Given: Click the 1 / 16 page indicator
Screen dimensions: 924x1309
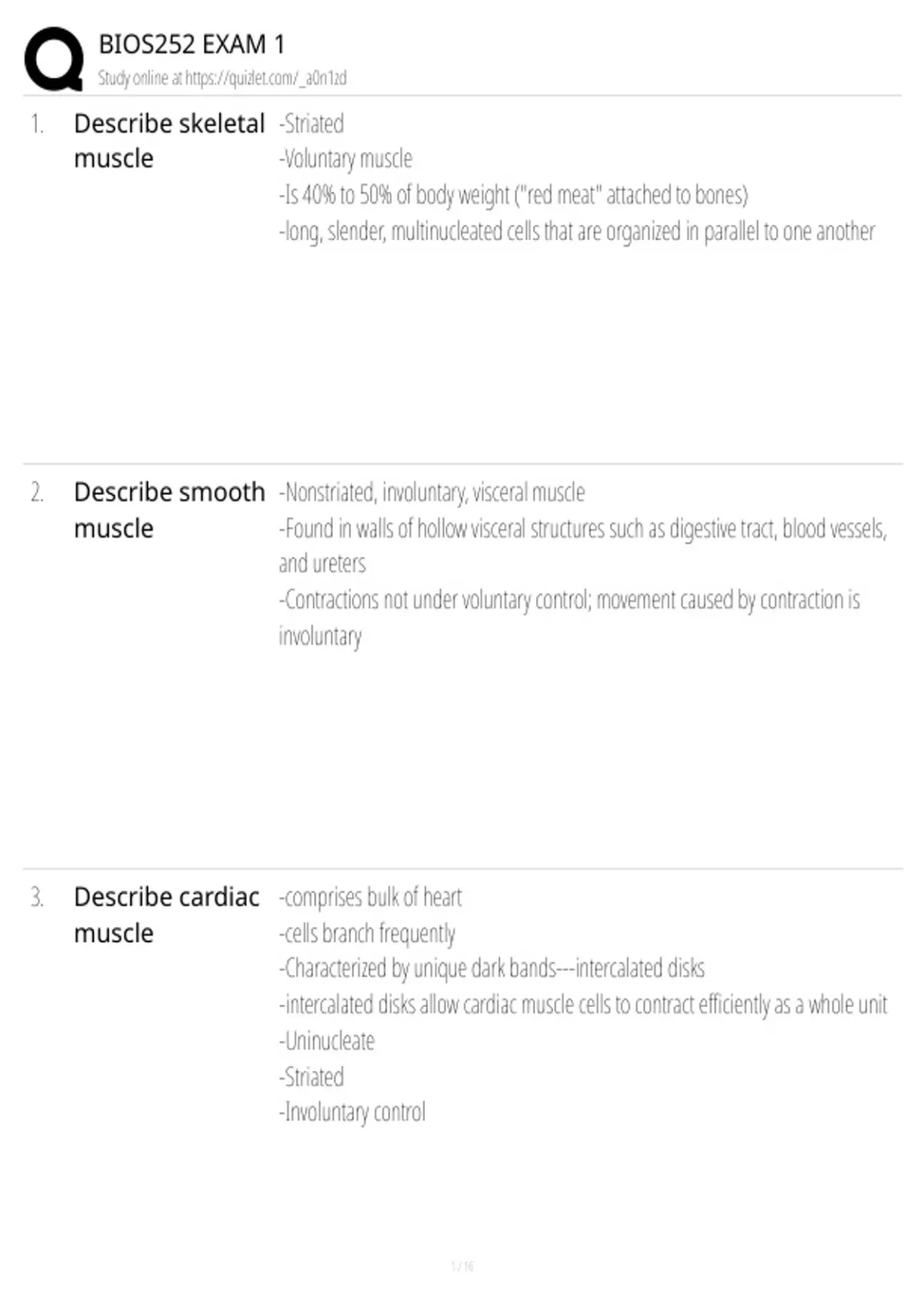Looking at the screenshot, I should coord(462,1266).
